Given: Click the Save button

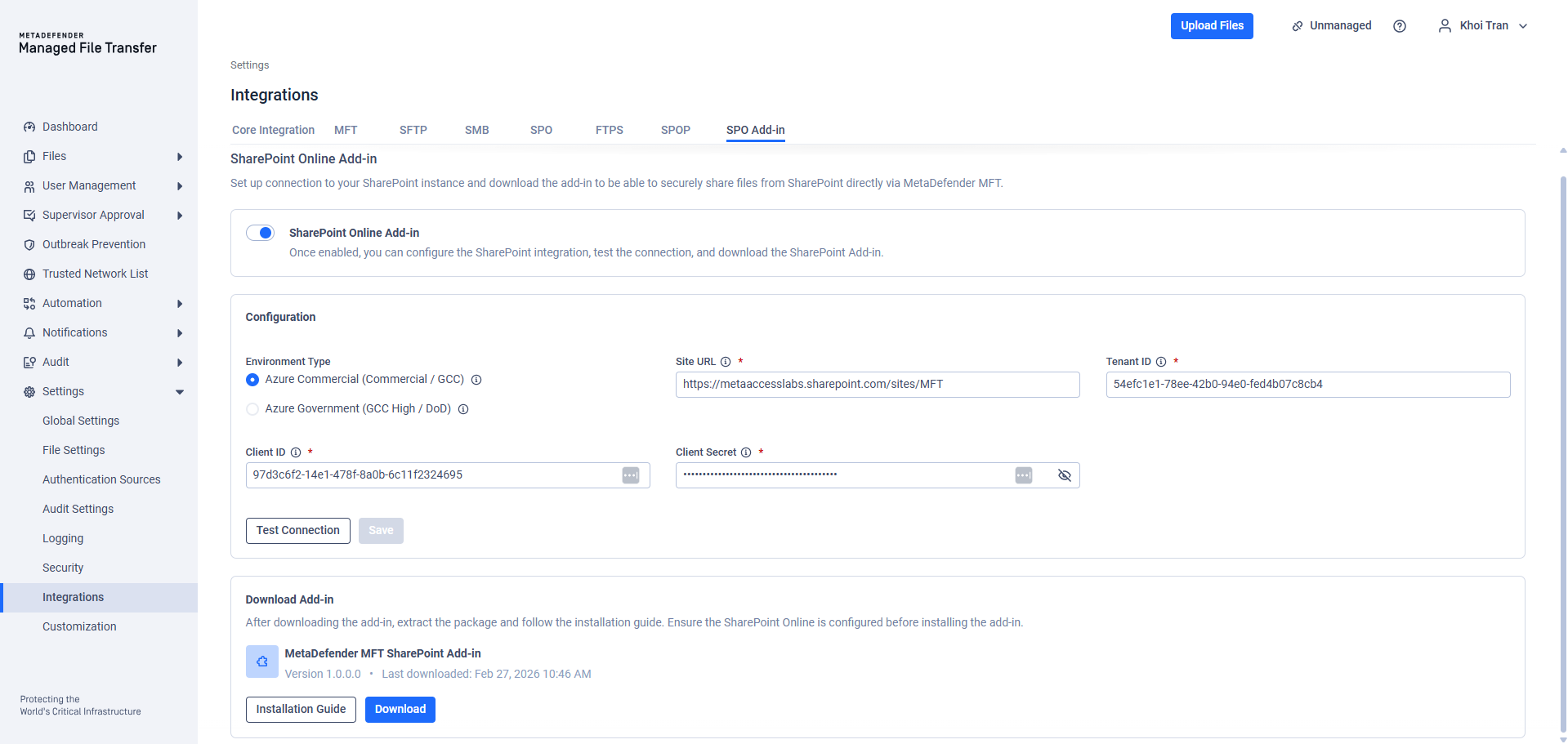Looking at the screenshot, I should 381,531.
